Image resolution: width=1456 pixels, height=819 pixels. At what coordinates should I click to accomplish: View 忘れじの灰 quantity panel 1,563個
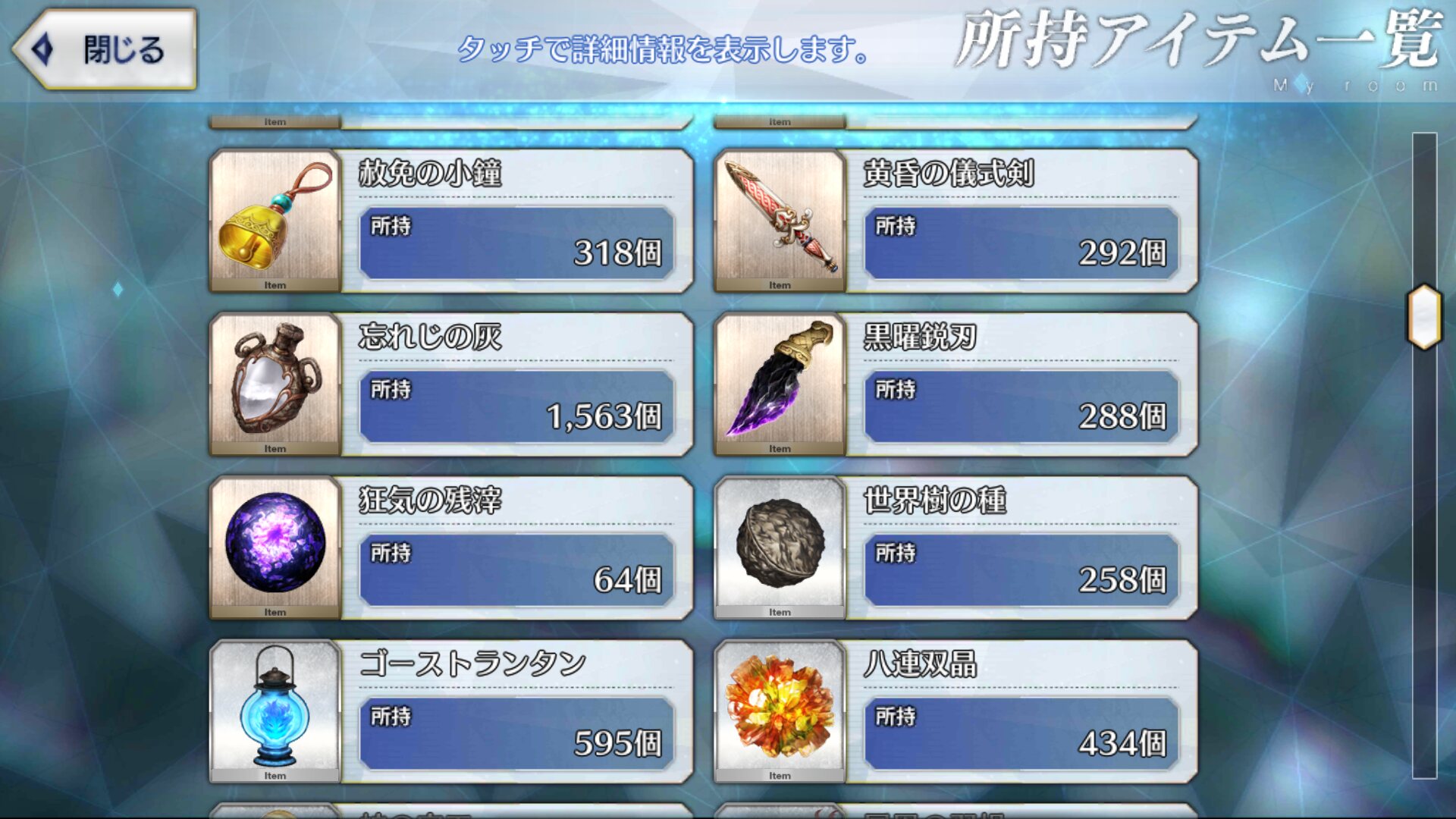coord(517,406)
